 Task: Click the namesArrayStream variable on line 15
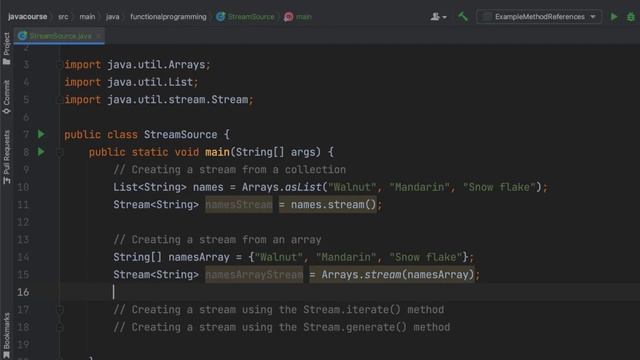(x=254, y=274)
